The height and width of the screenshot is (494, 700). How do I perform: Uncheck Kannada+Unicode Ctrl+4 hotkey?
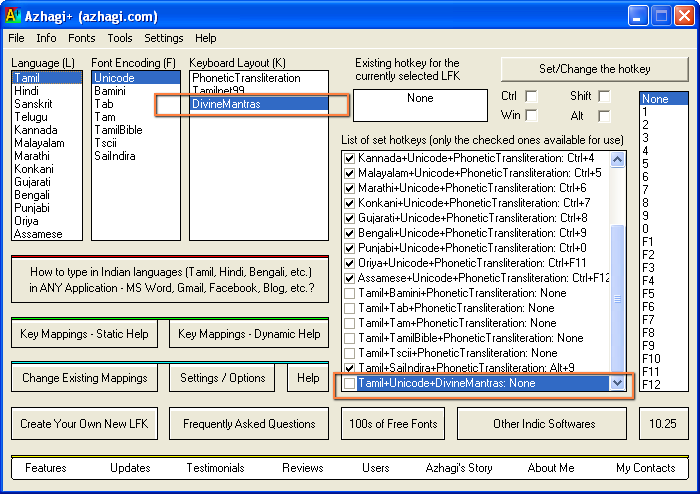pyautogui.click(x=350, y=158)
